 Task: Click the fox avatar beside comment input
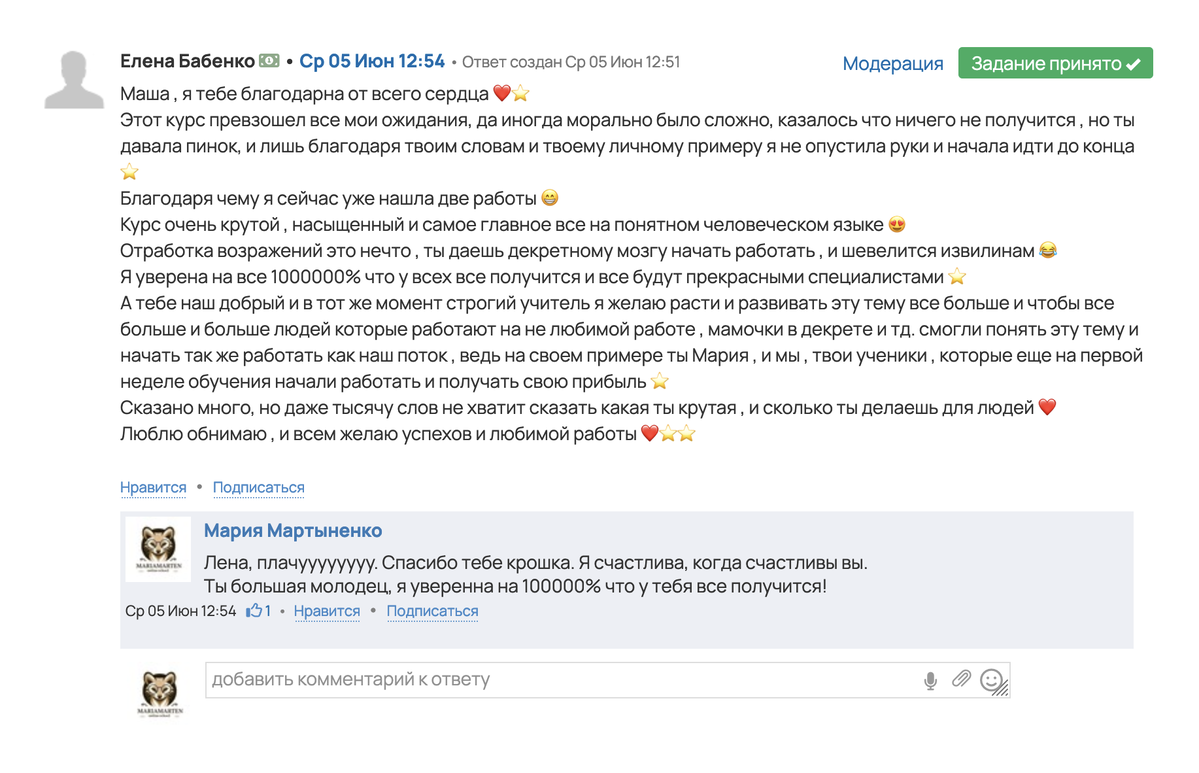tap(160, 692)
